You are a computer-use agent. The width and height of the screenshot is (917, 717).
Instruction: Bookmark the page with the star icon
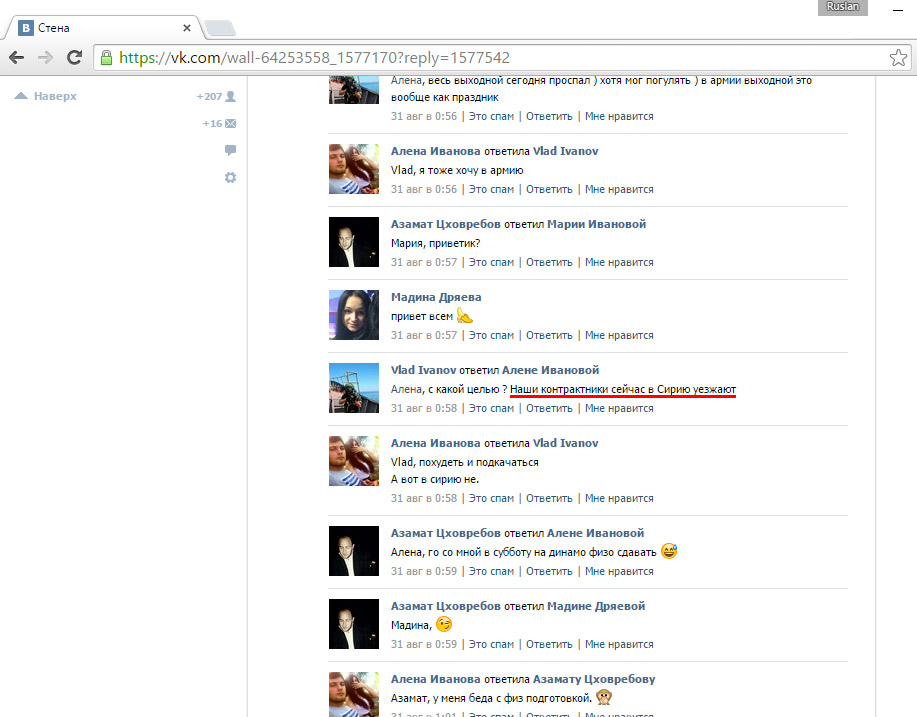897,58
